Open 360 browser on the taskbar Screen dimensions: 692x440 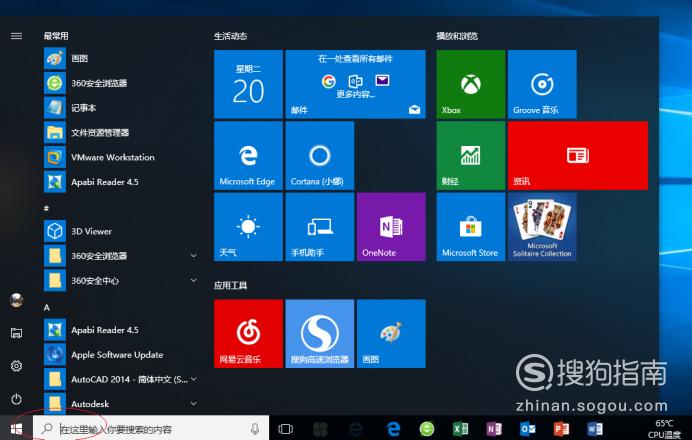(427, 429)
